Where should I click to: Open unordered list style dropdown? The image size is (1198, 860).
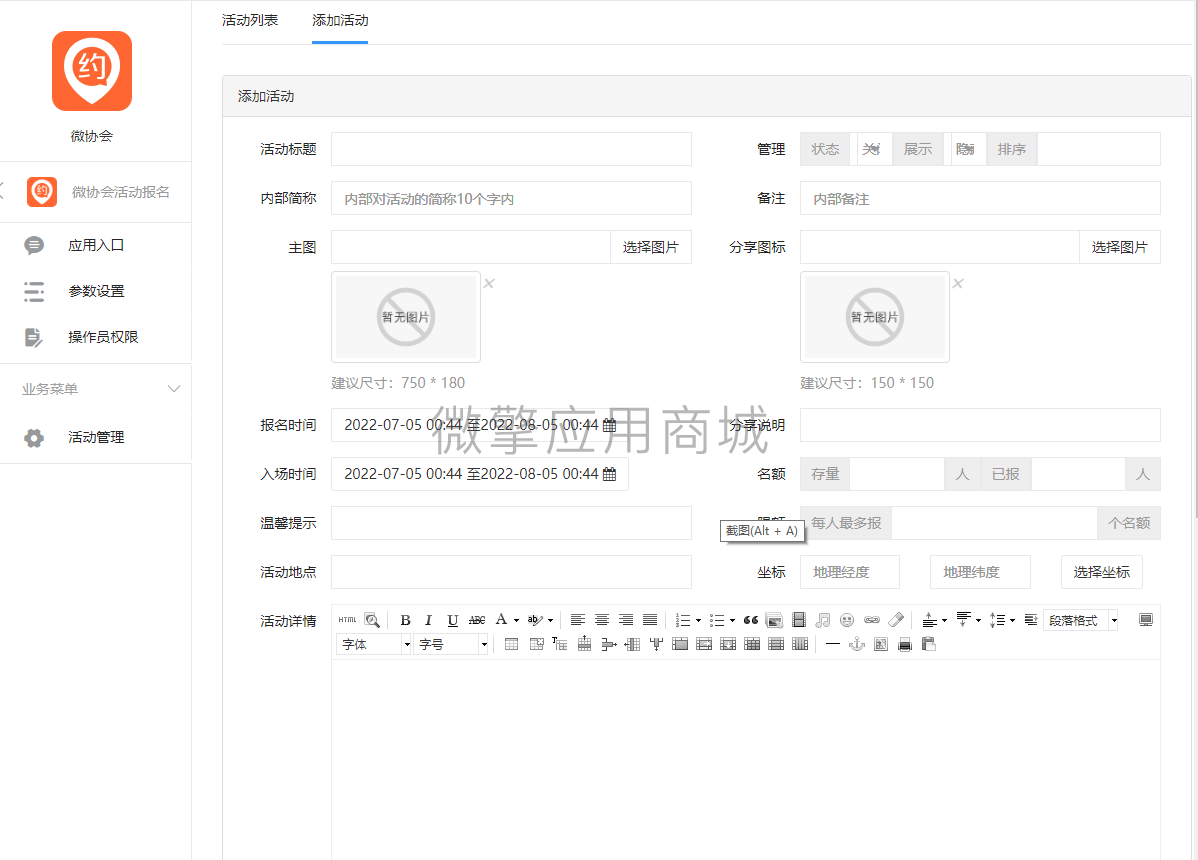(x=732, y=620)
